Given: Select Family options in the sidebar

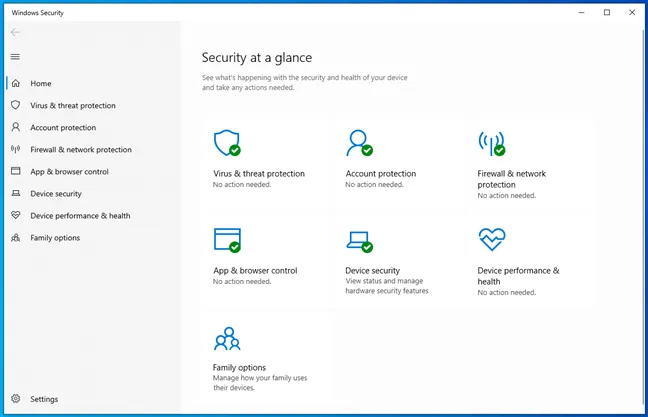Looking at the screenshot, I should coord(55,238).
